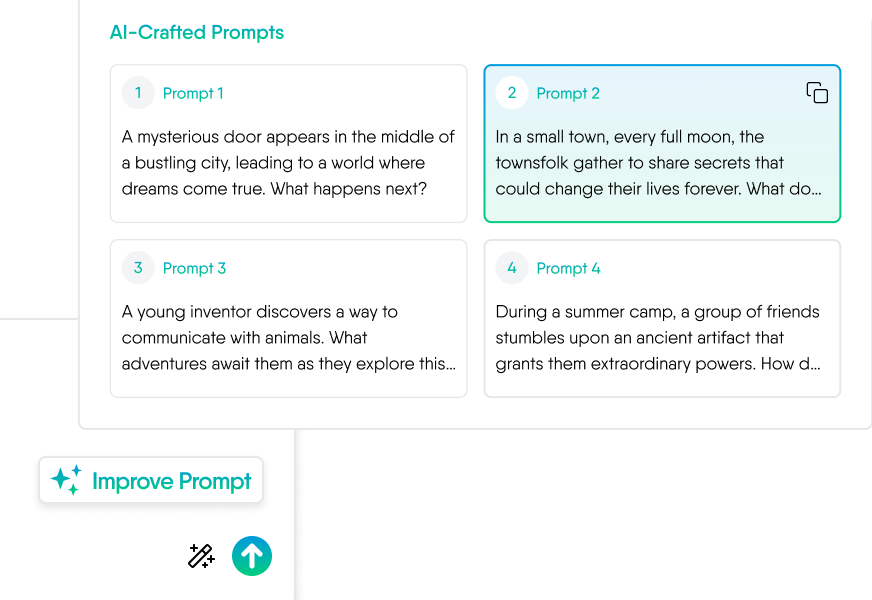
Task: Click the number 4 badge on Prompt 4
Action: click(x=511, y=268)
